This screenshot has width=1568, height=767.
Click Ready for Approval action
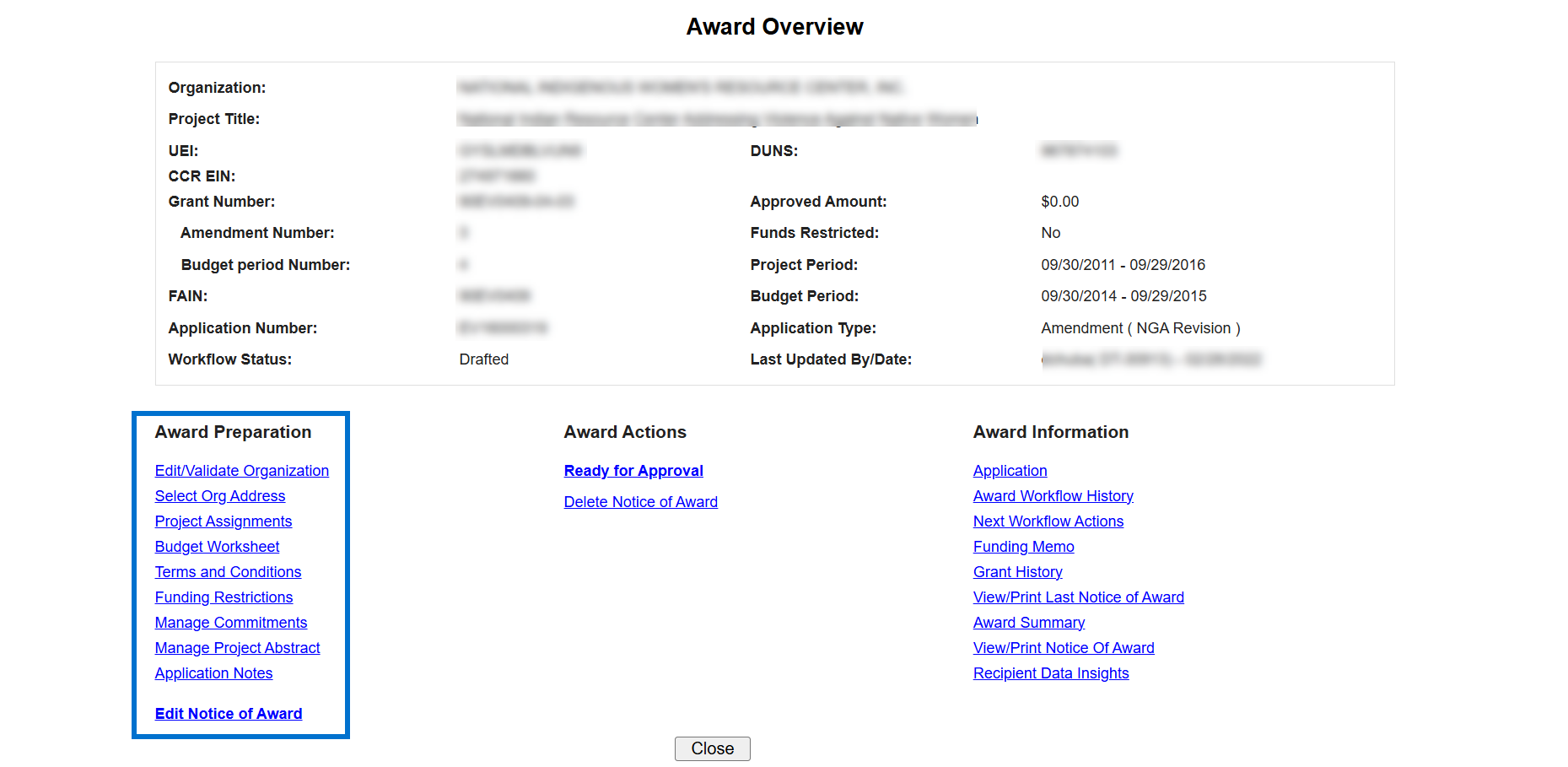633,471
